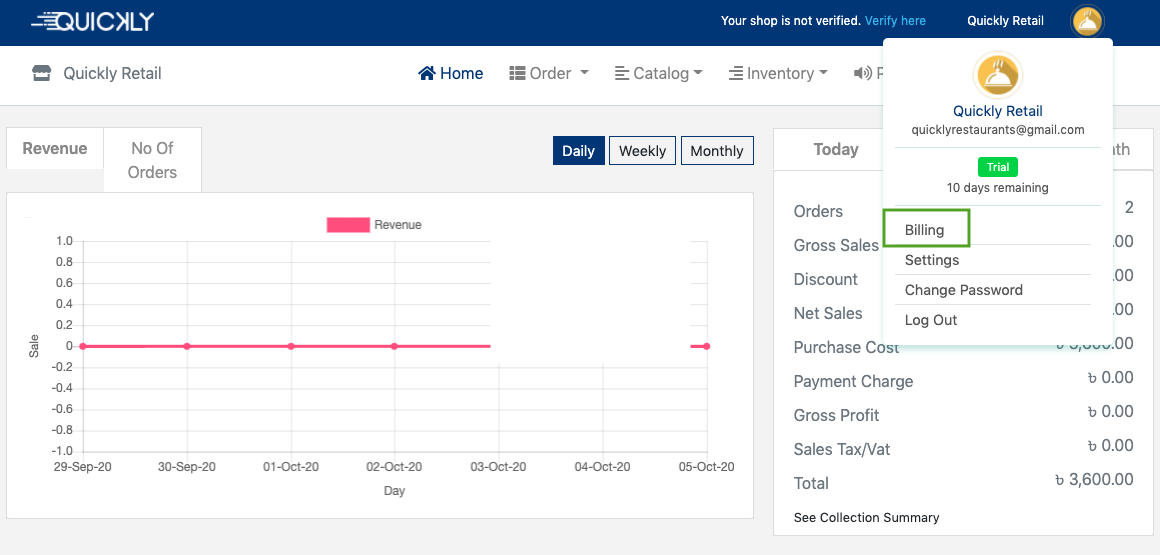Click the profile avatar in top bar
1160x555 pixels.
(1086, 21)
